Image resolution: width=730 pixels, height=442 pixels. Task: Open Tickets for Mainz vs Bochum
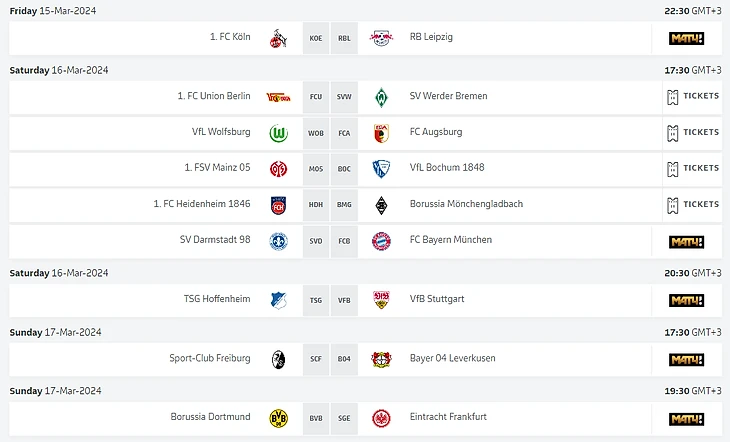click(692, 168)
